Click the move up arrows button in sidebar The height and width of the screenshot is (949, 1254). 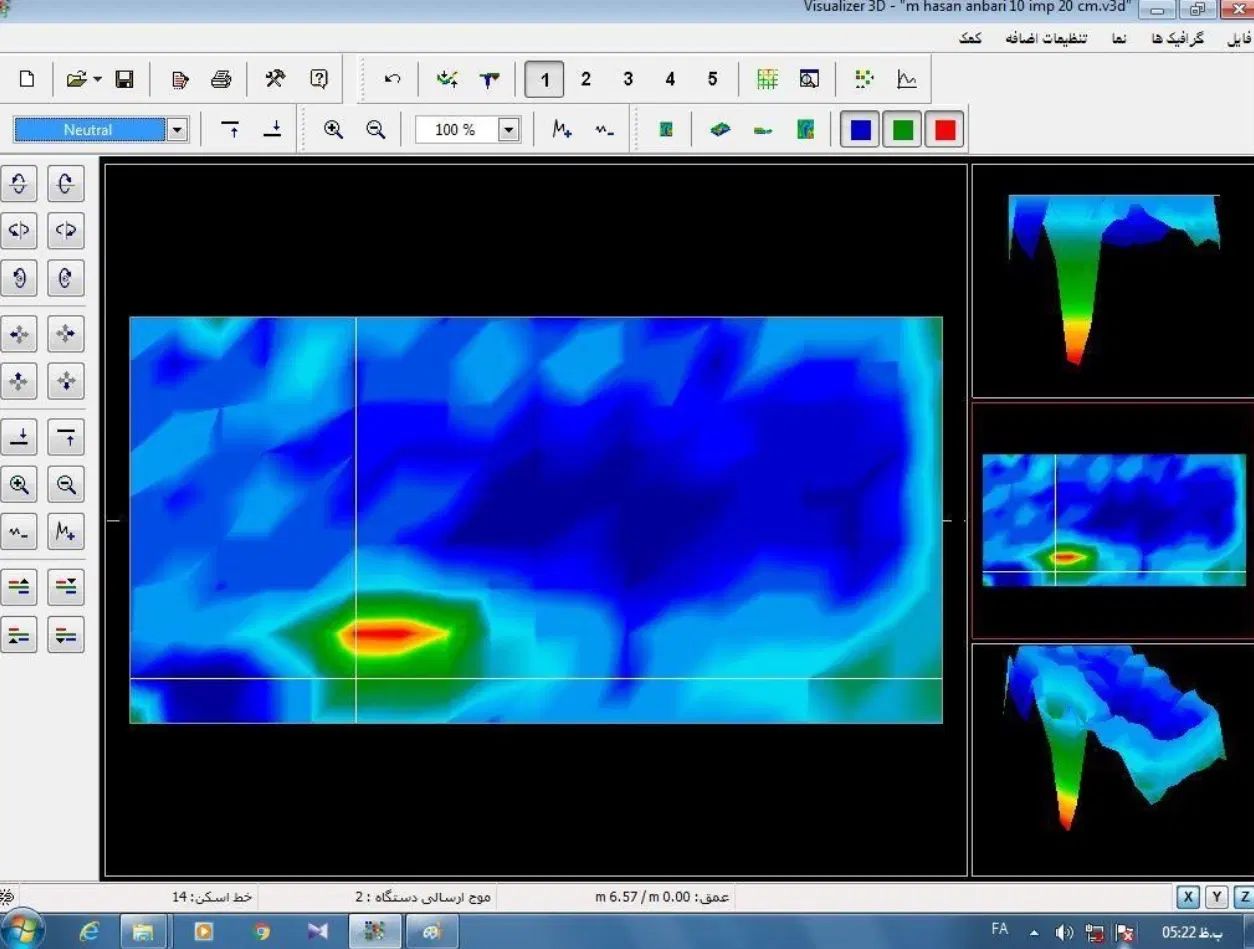pyautogui.click(x=19, y=381)
